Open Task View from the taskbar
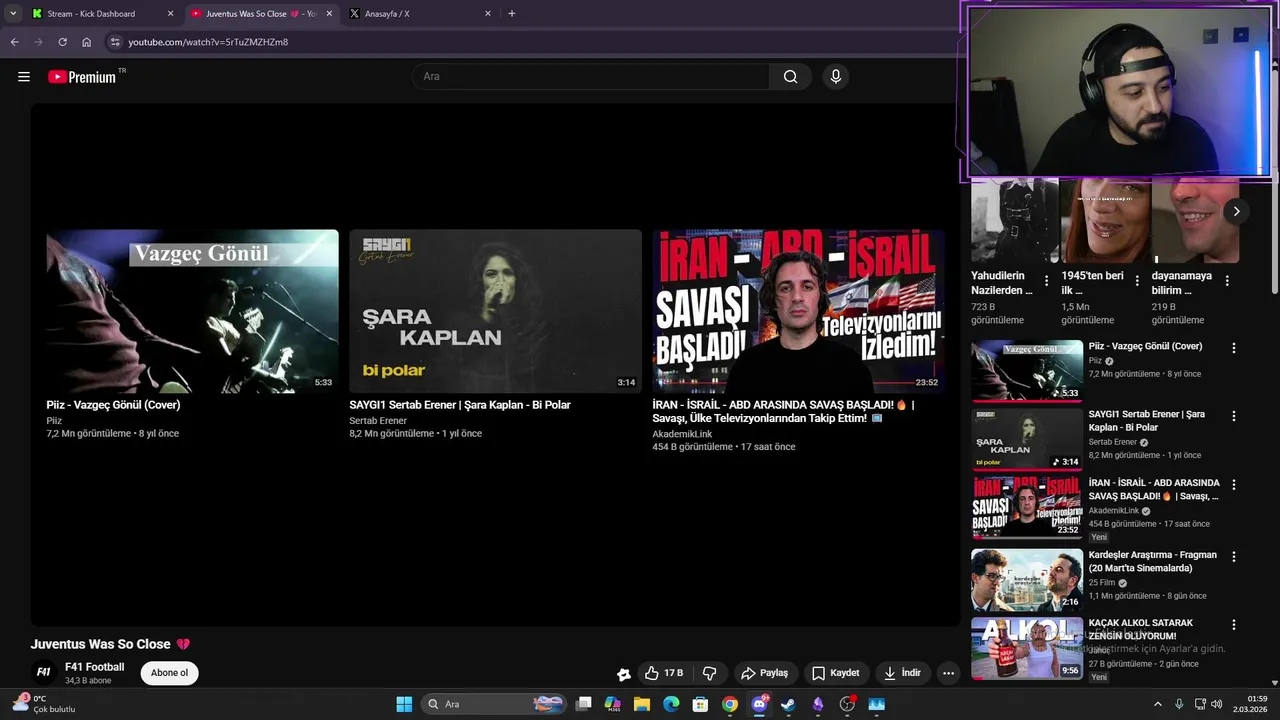Viewport: 1280px width, 720px height. pyautogui.click(x=584, y=704)
